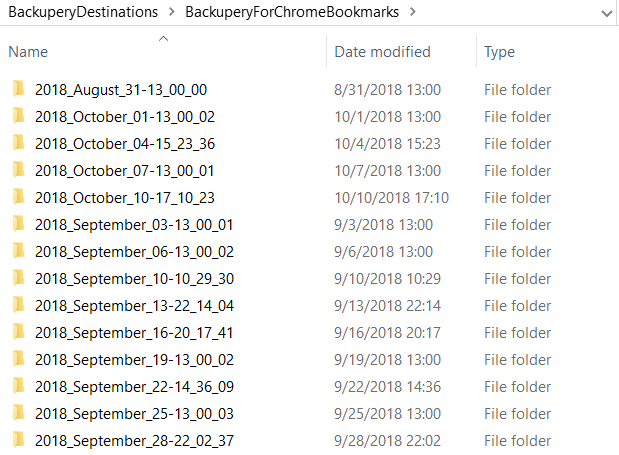Expand chevron after BackuperyForChromeBookmarks breadcrumb
619x455 pixels.
[x=413, y=12]
